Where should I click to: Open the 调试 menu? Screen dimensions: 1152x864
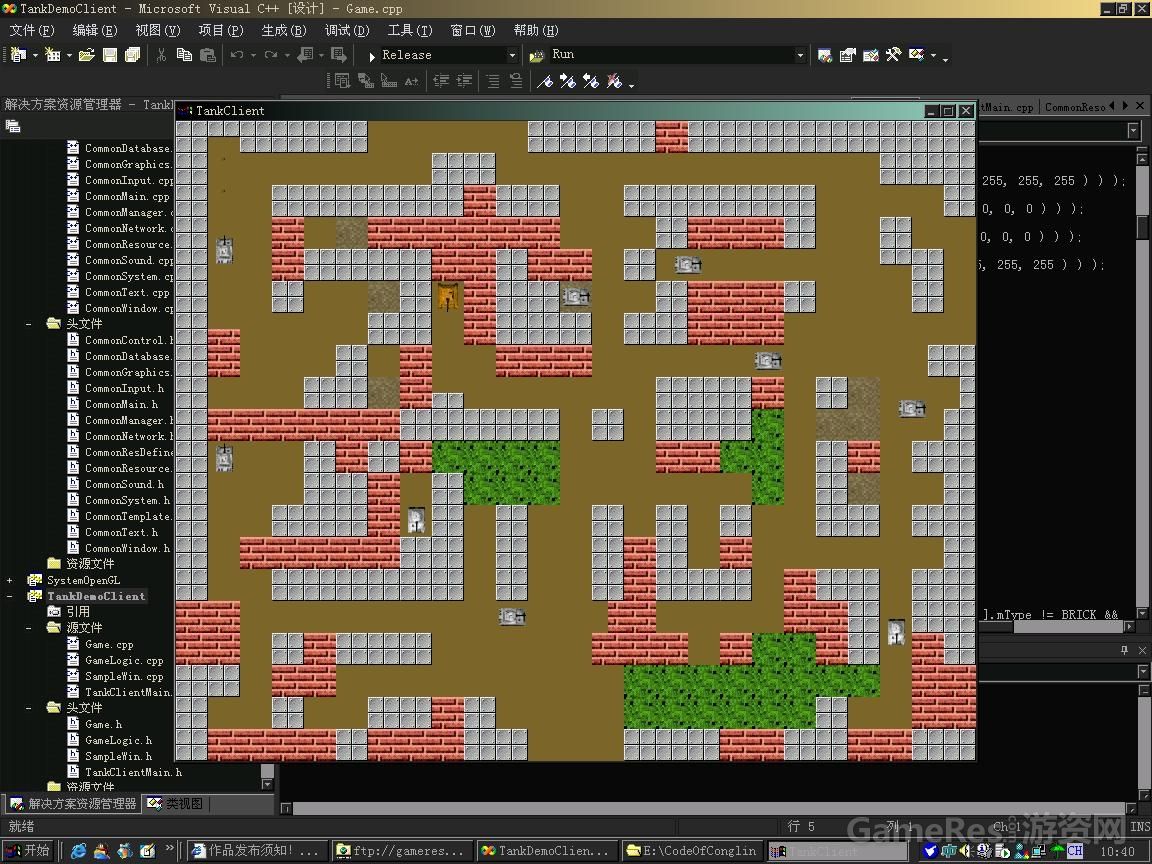click(347, 30)
